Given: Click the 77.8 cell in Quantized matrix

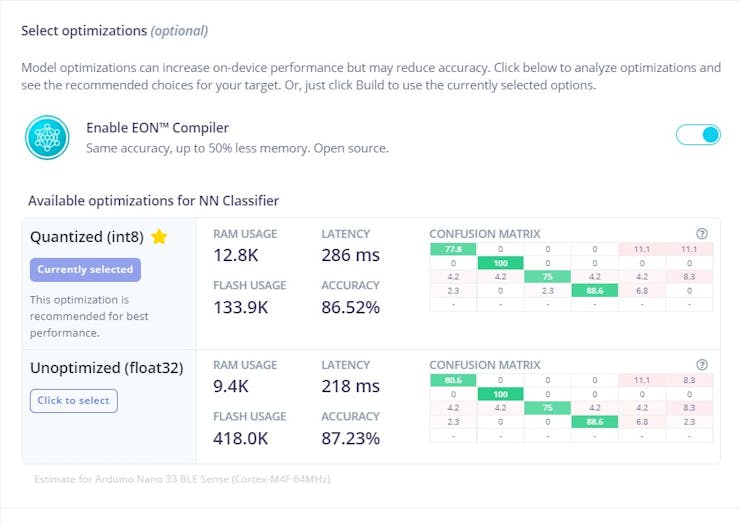Looking at the screenshot, I should point(453,249).
